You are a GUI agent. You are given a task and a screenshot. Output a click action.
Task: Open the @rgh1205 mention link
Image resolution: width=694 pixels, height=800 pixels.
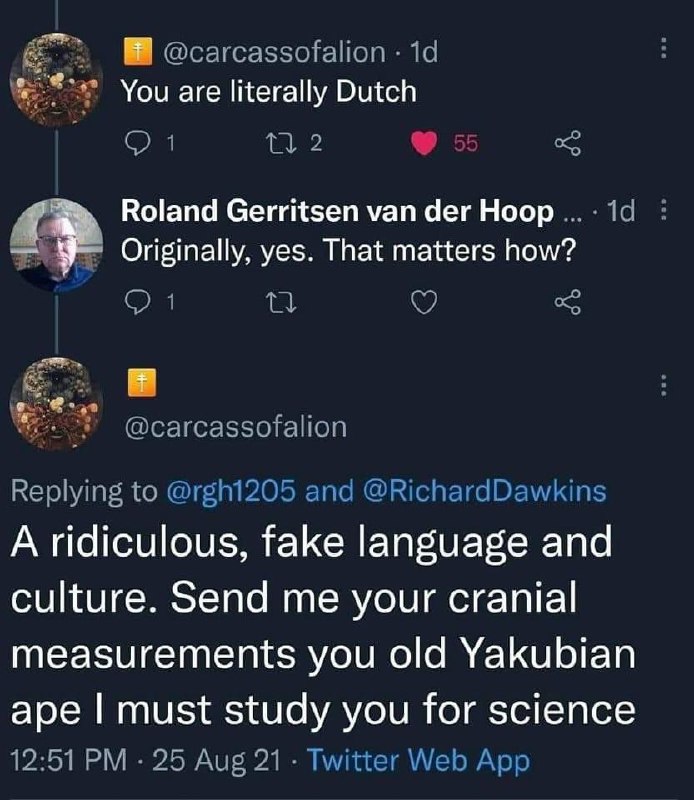click(227, 491)
